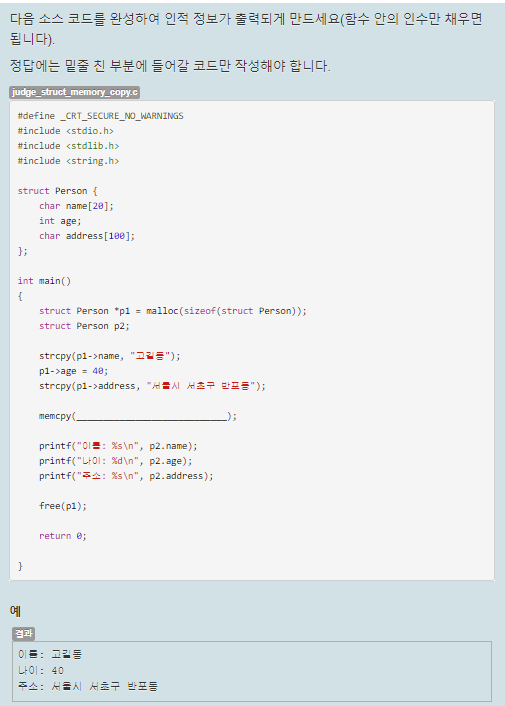
Task: Click the #define _CRT_SECURE_NO_WARNINGS line
Action: pyautogui.click(x=100, y=116)
